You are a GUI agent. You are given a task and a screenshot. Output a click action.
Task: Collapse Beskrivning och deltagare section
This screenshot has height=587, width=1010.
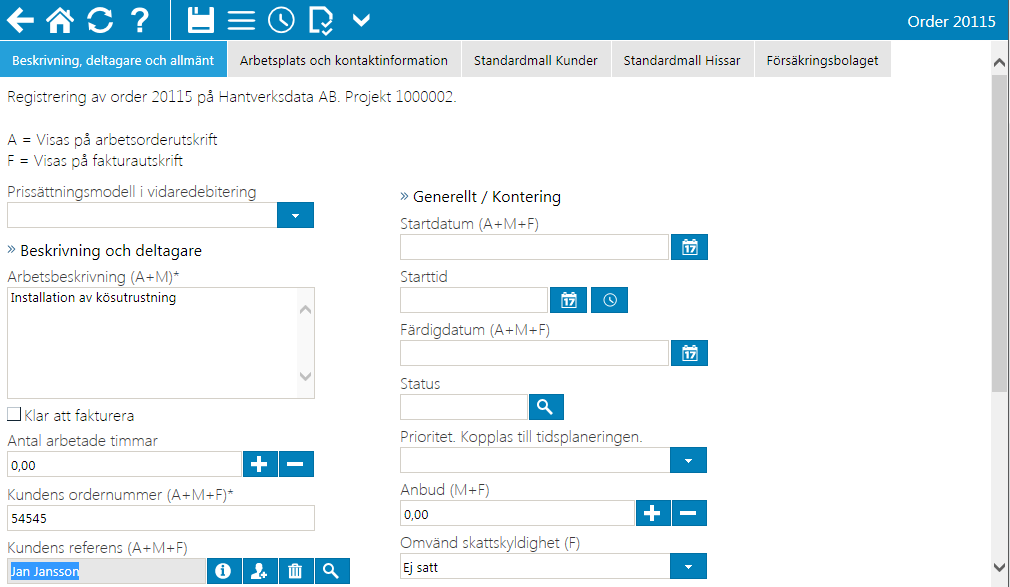(104, 250)
